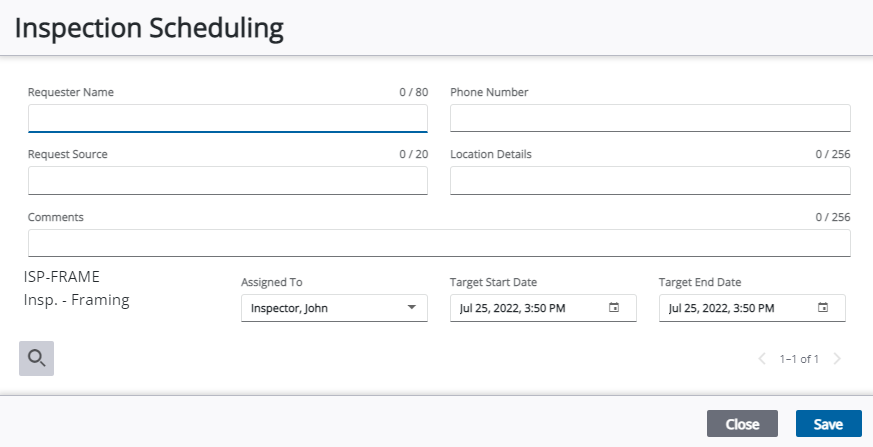Click the Close button
The height and width of the screenshot is (447, 873).
point(742,424)
